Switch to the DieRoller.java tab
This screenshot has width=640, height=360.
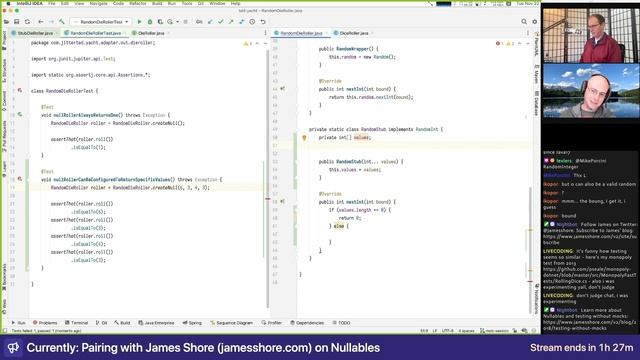click(151, 33)
